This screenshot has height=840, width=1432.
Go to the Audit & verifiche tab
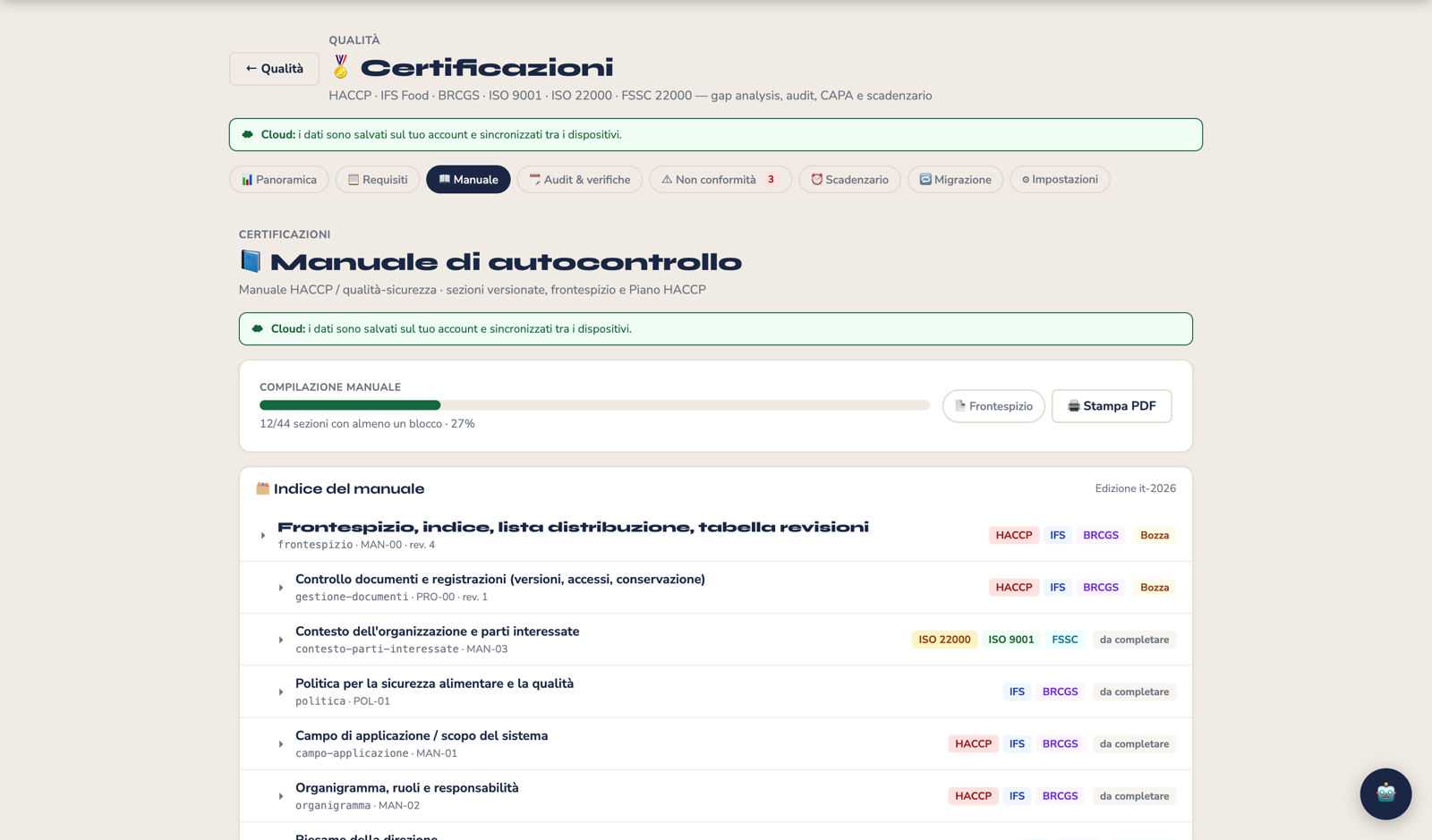point(580,180)
